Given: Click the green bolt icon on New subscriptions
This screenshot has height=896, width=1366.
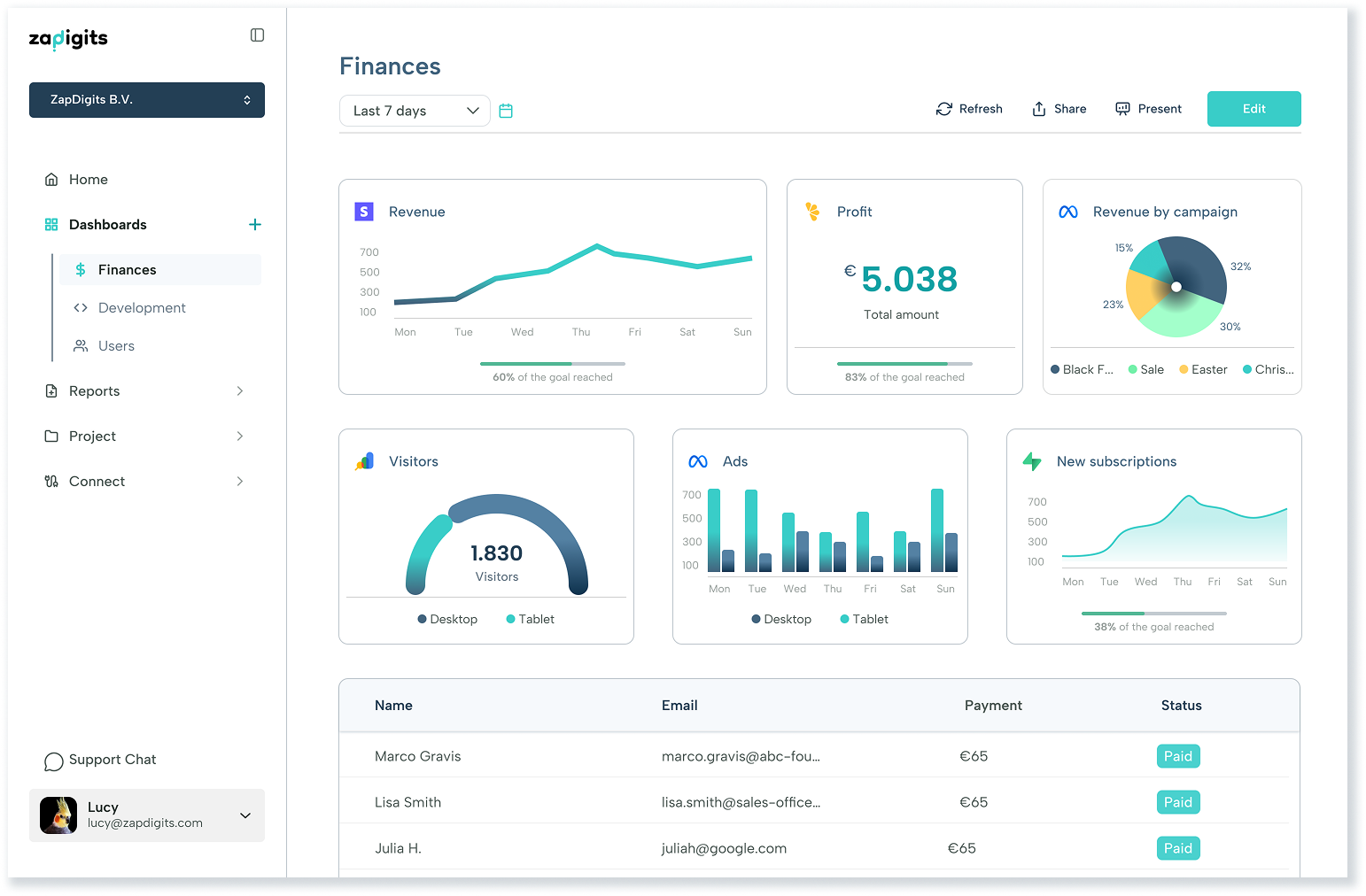Looking at the screenshot, I should (1032, 461).
